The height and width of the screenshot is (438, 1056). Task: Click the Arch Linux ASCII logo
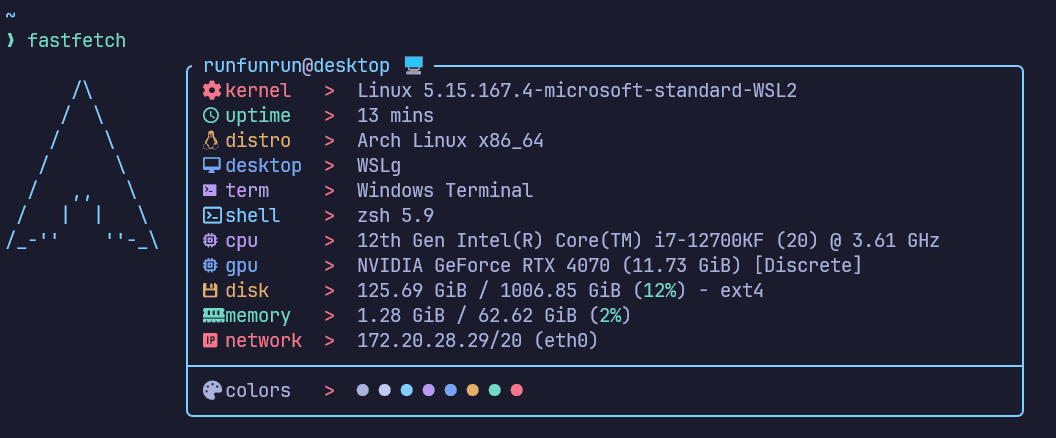pyautogui.click(x=82, y=165)
